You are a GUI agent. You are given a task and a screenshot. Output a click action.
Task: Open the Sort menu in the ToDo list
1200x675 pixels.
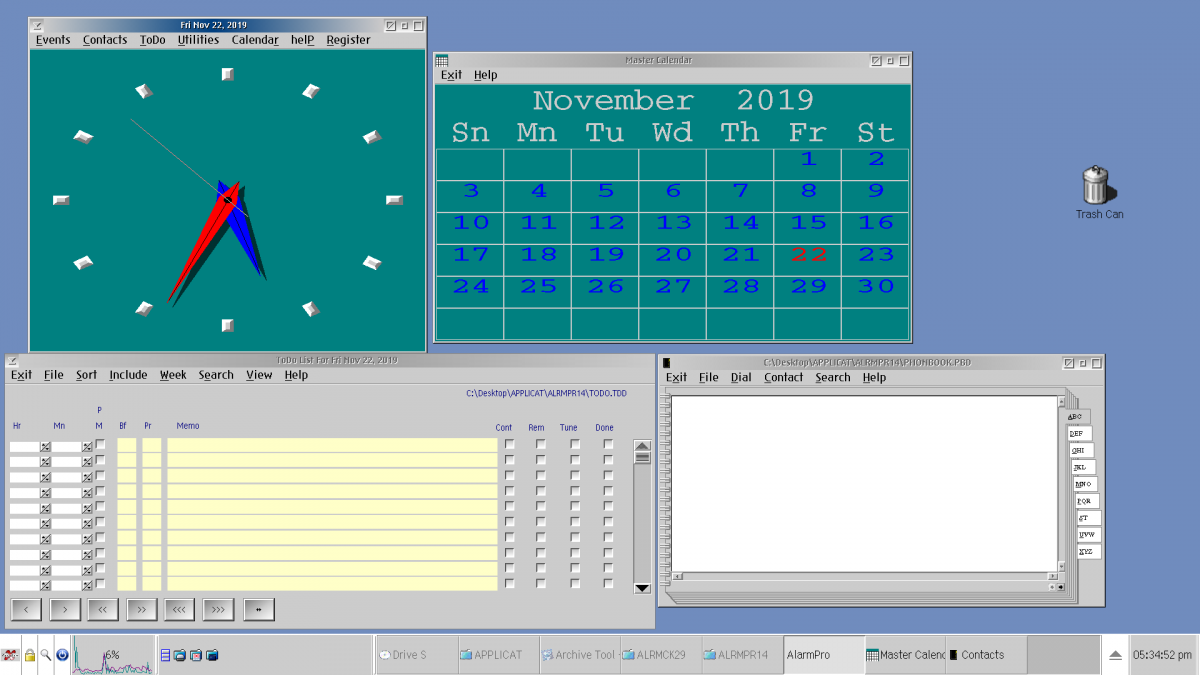pyautogui.click(x=86, y=375)
